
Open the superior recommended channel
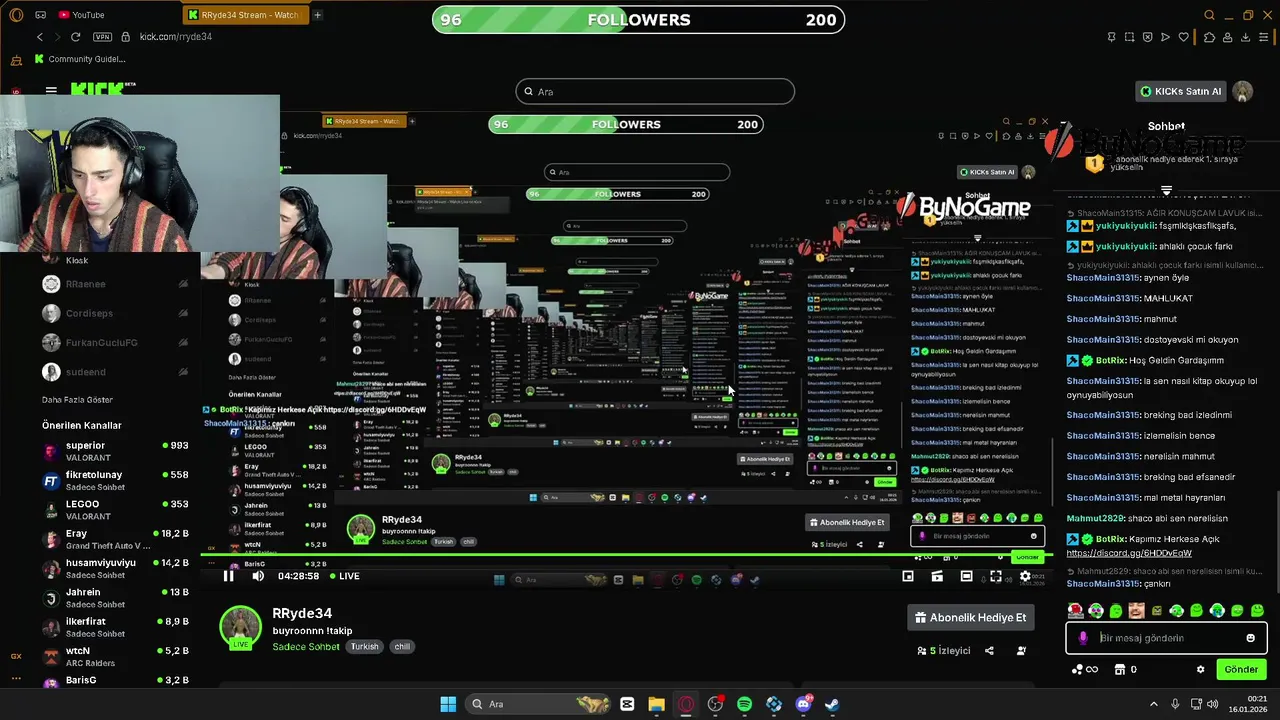[115, 452]
